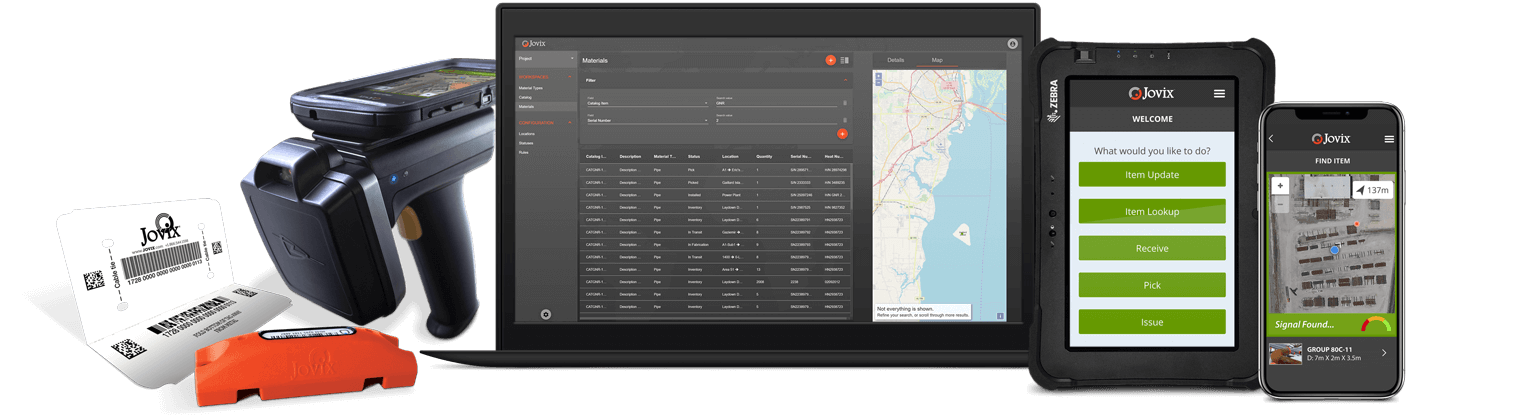This screenshot has height=420, width=1536.
Task: Zoom in on the phone map
Action: click(x=1280, y=186)
